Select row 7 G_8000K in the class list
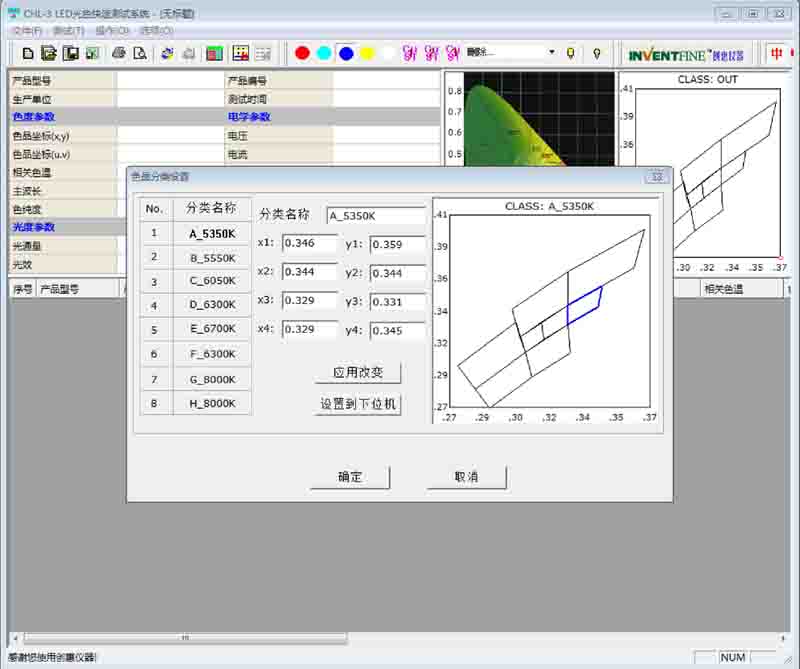Image resolution: width=800 pixels, height=669 pixels. (x=196, y=379)
